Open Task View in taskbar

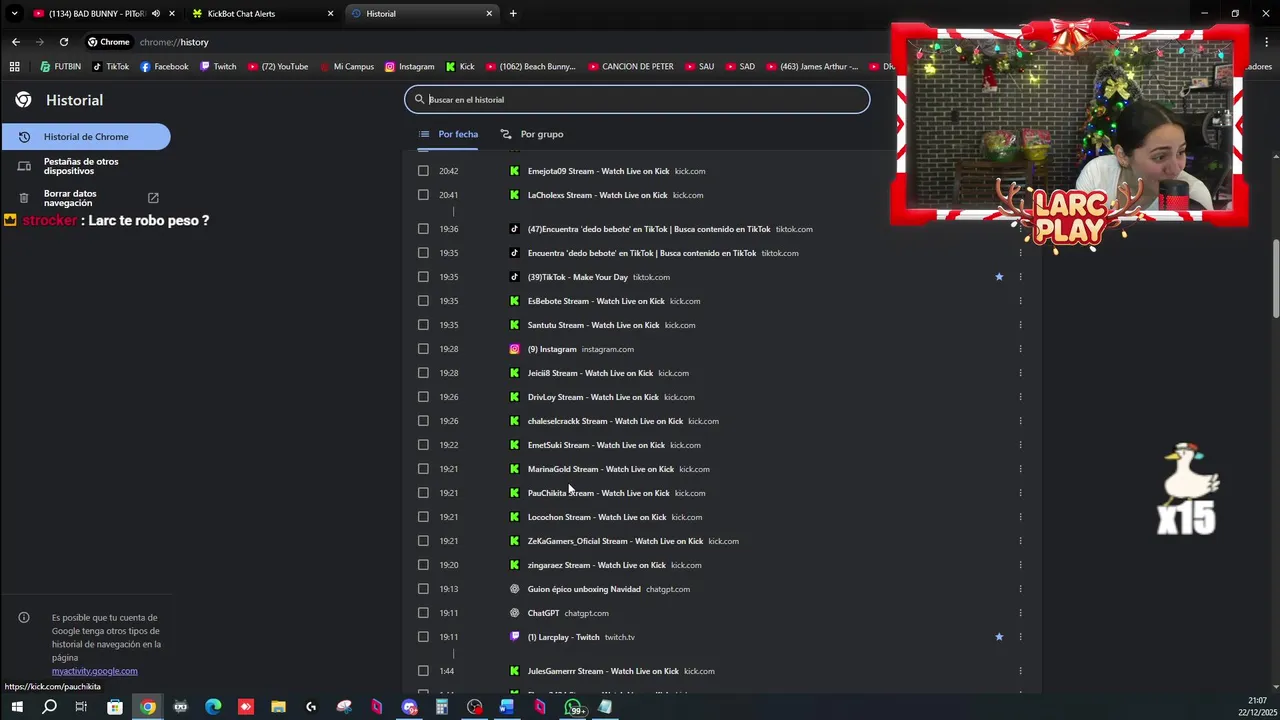[x=81, y=707]
